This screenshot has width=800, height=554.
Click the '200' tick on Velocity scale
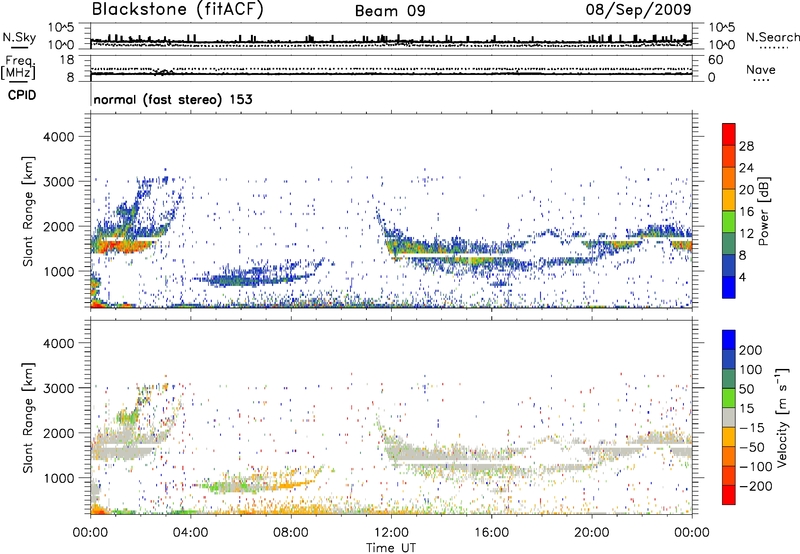coord(751,350)
